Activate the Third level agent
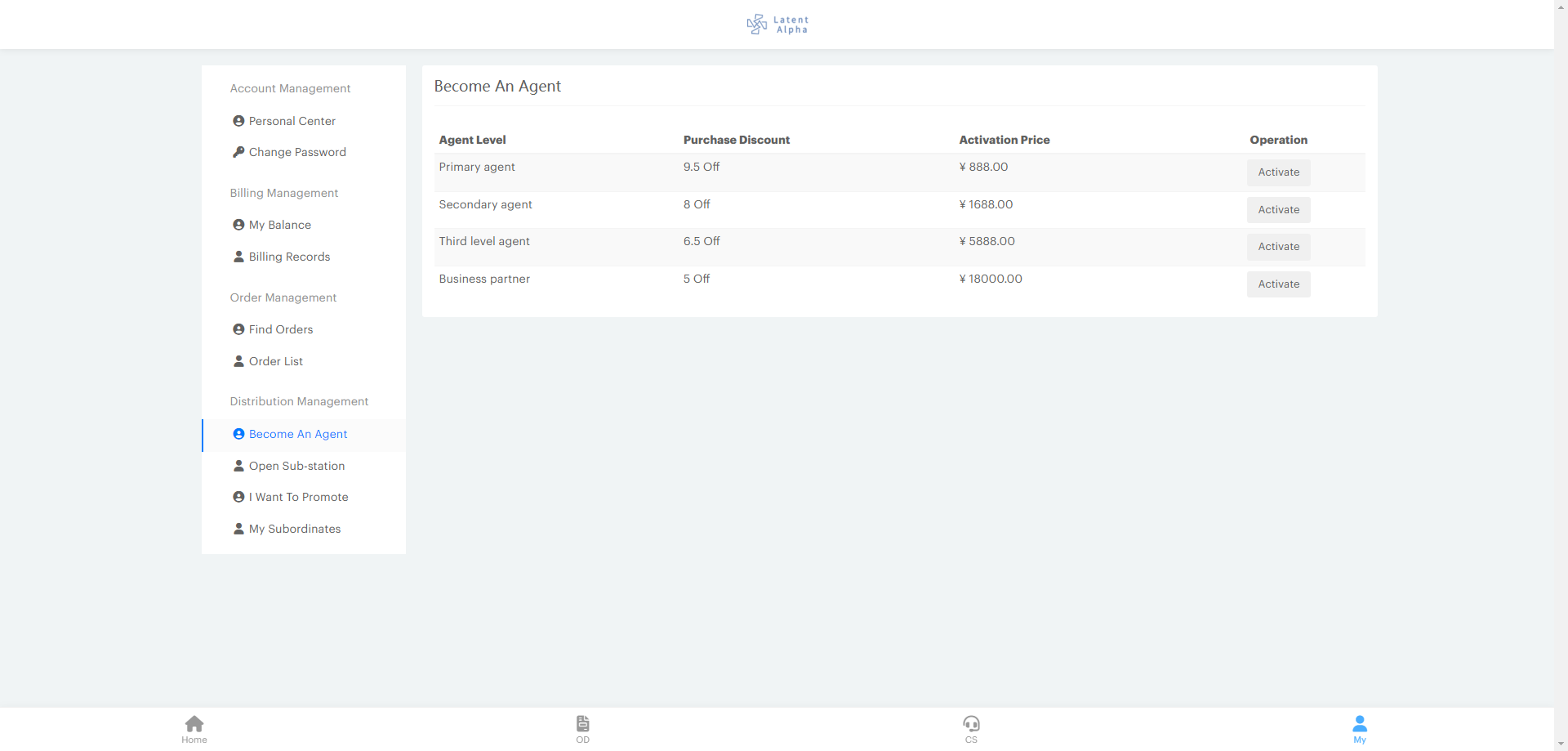The width and height of the screenshot is (1568, 751). (x=1278, y=247)
